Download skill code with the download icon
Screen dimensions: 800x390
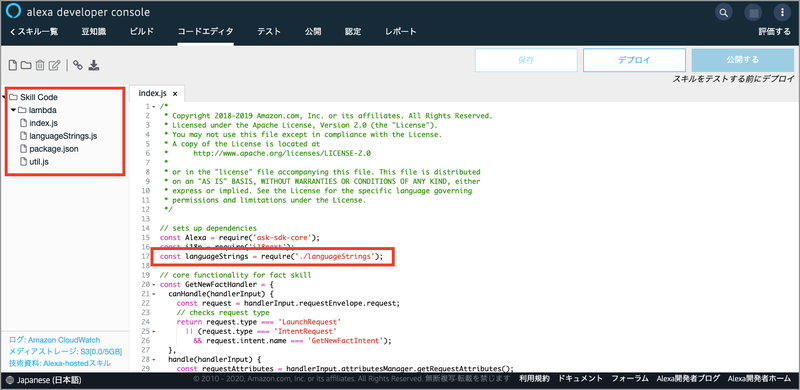point(94,65)
